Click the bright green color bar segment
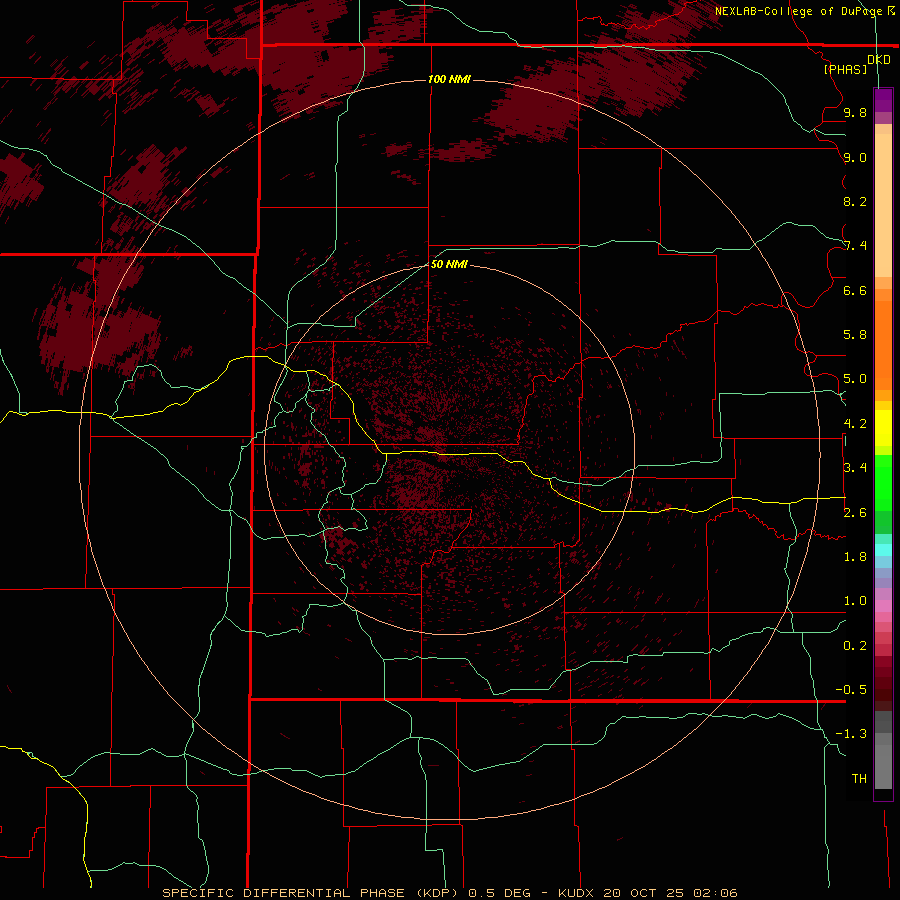Image resolution: width=900 pixels, height=900 pixels. coord(883,483)
